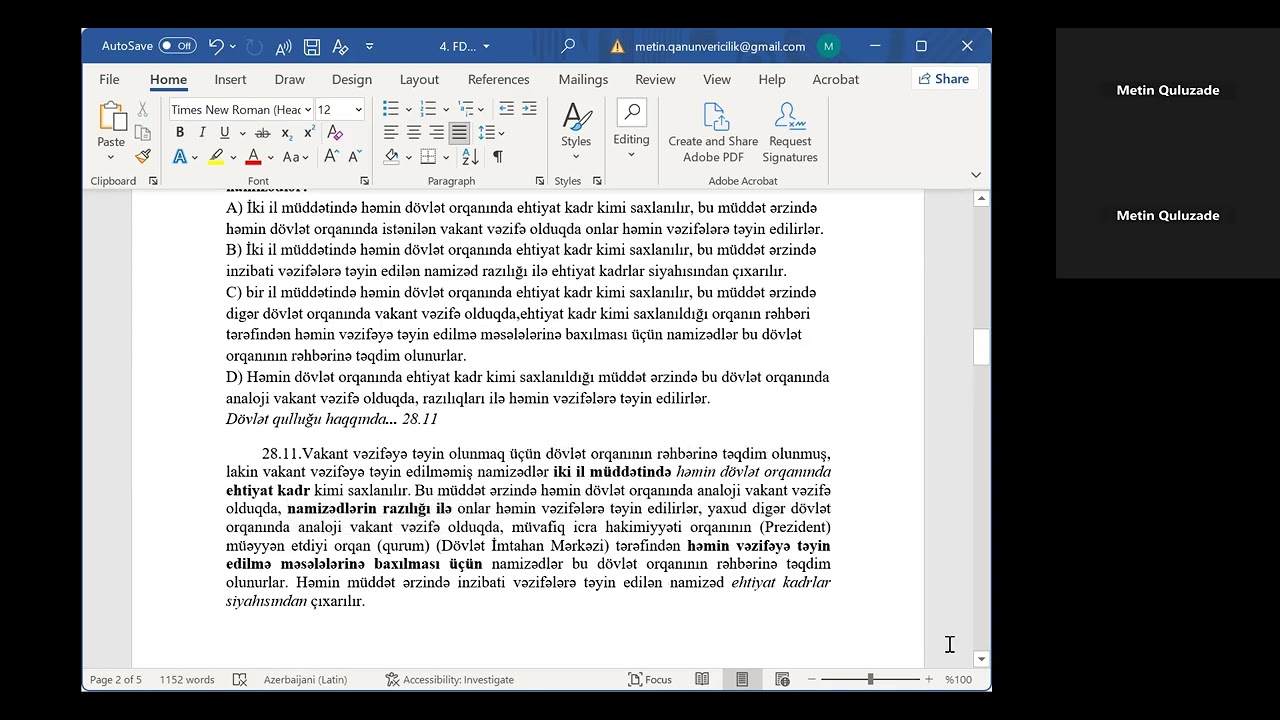This screenshot has width=1280, height=720.
Task: Click Request Signatures
Action: point(790,132)
